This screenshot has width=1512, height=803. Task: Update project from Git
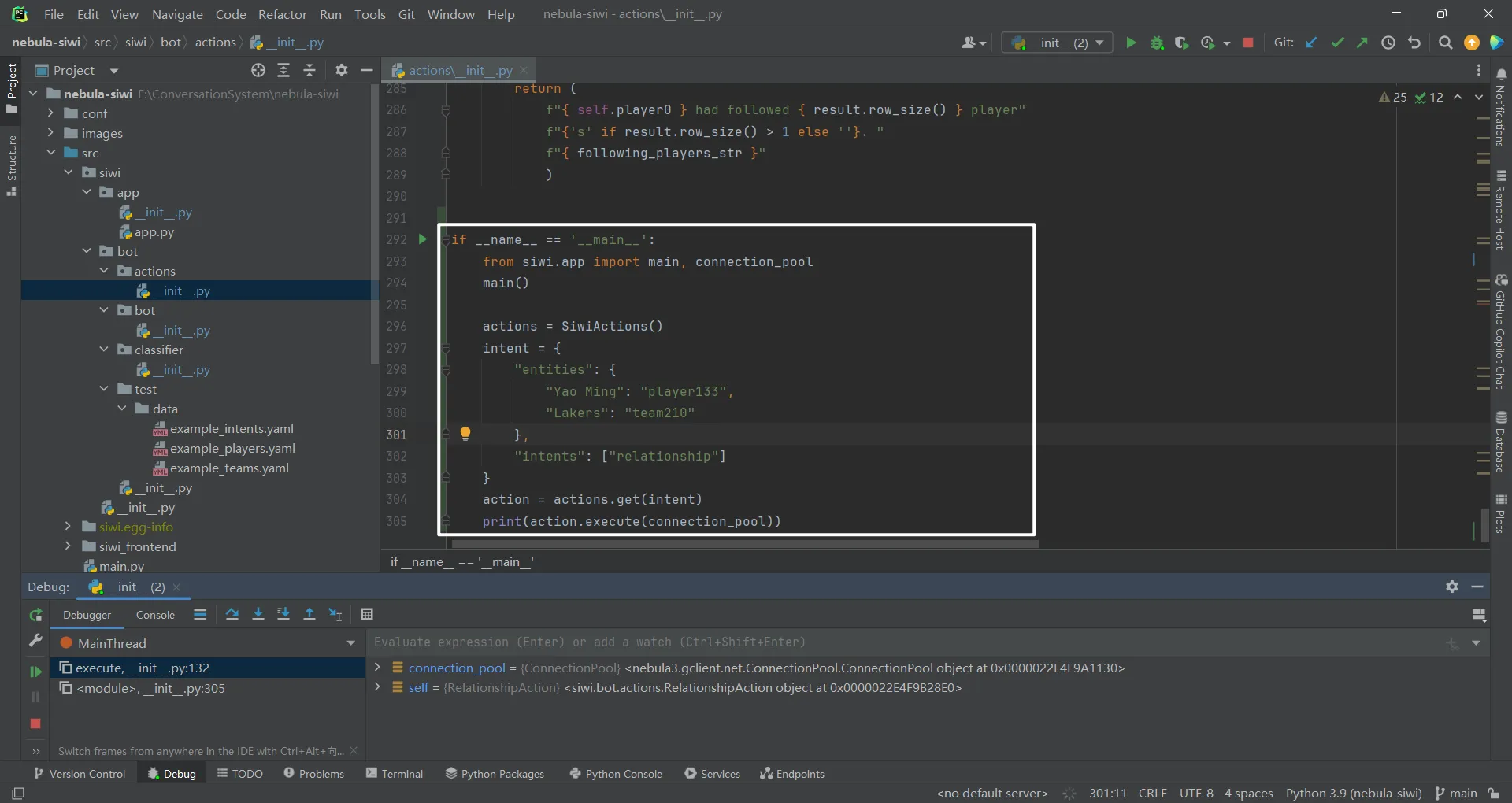pyautogui.click(x=1311, y=43)
